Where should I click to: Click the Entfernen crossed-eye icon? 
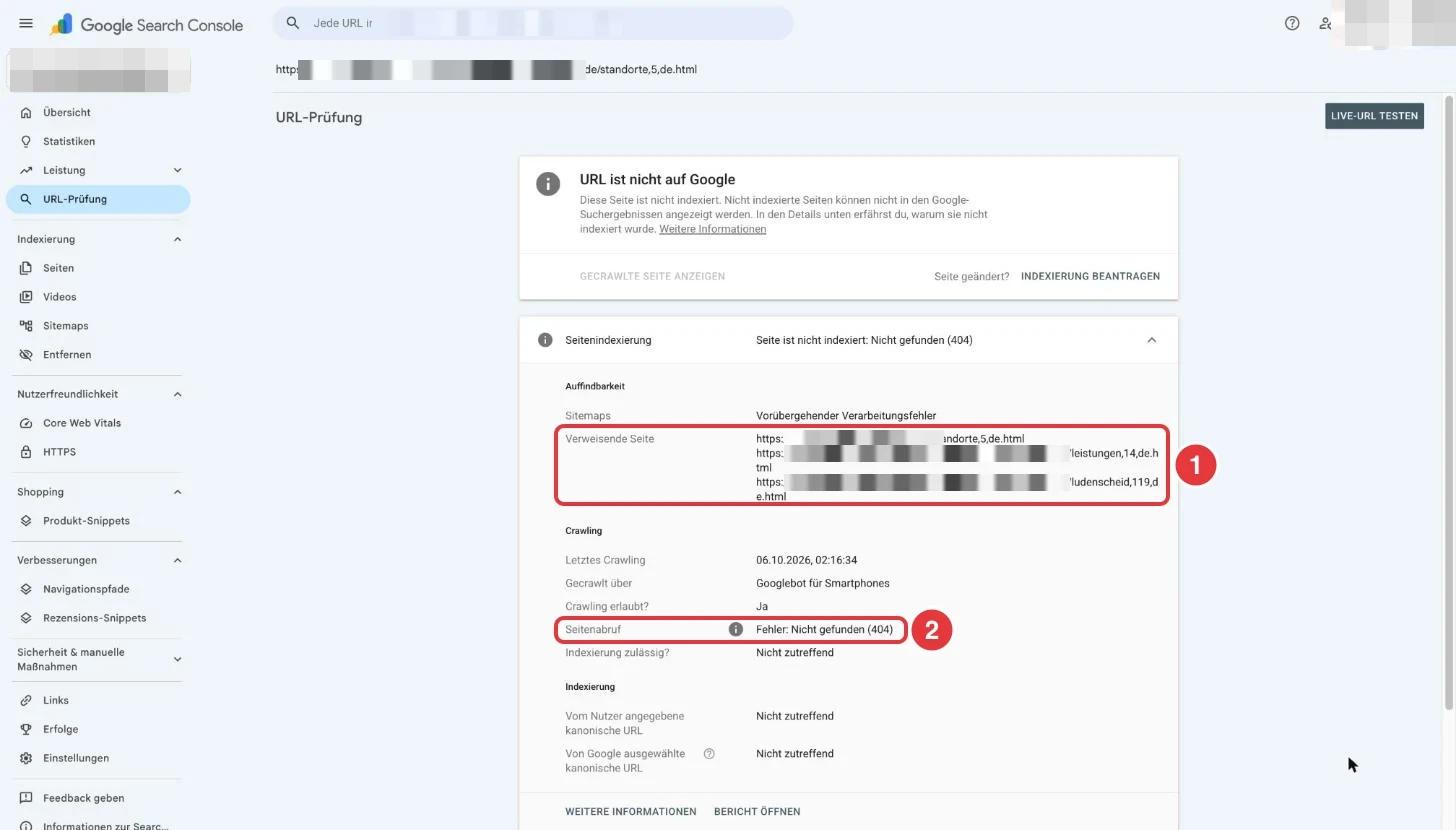[26, 355]
